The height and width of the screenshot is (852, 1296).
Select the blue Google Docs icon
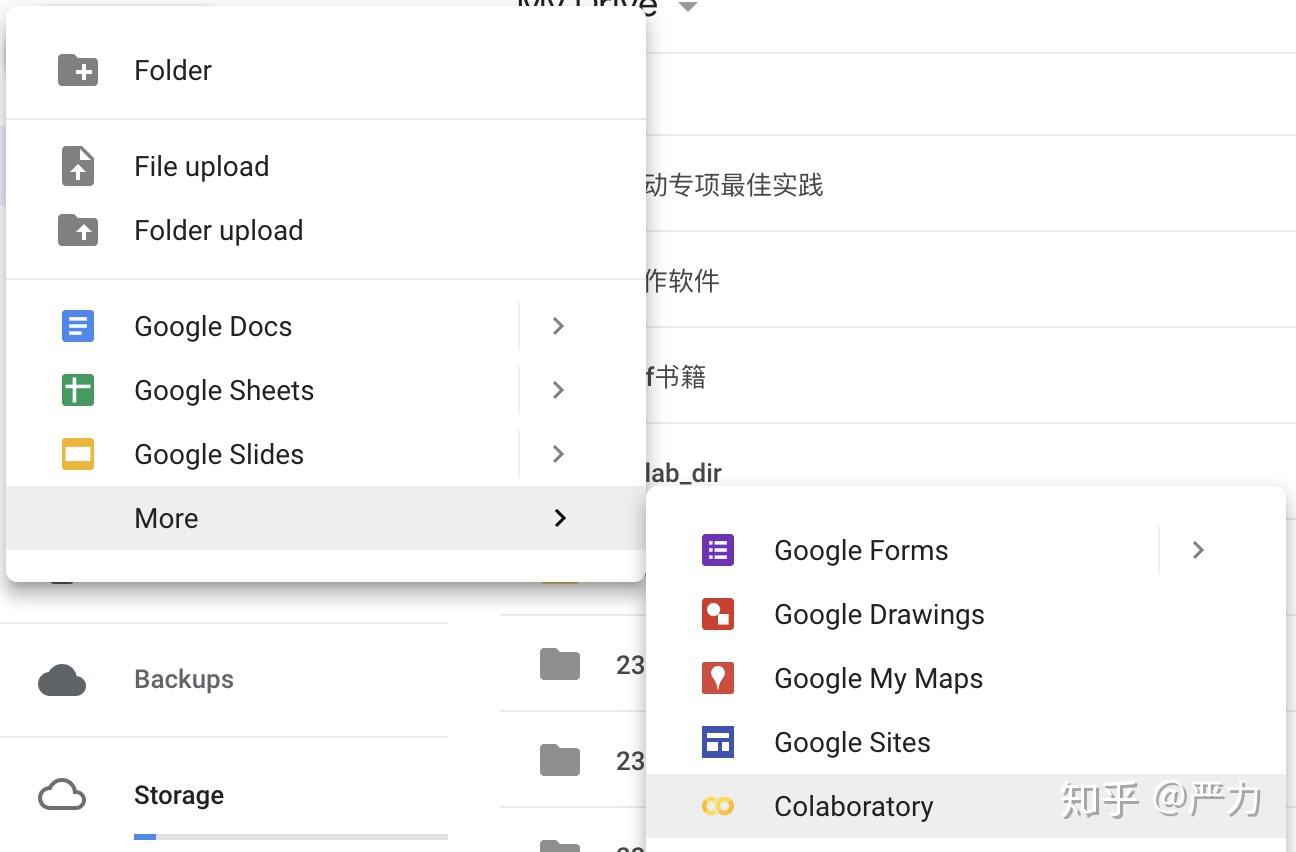tap(78, 326)
